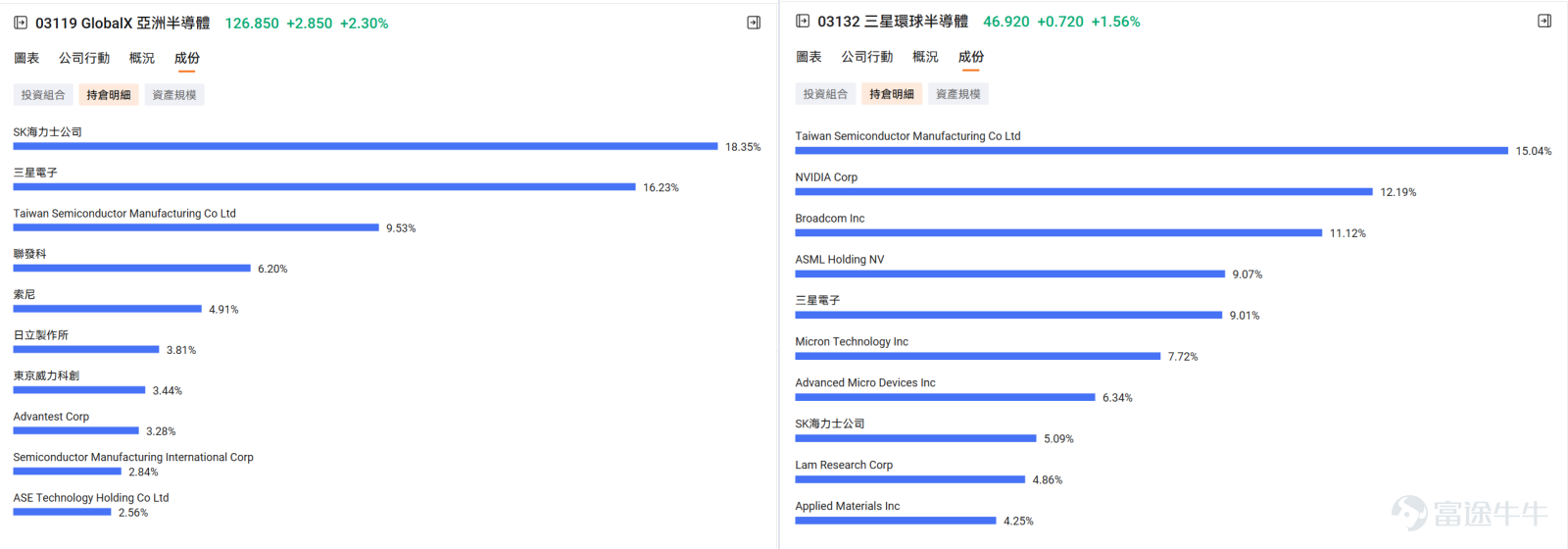
Task: Click the 9.53% value in 03119 panel
Action: click(x=401, y=228)
